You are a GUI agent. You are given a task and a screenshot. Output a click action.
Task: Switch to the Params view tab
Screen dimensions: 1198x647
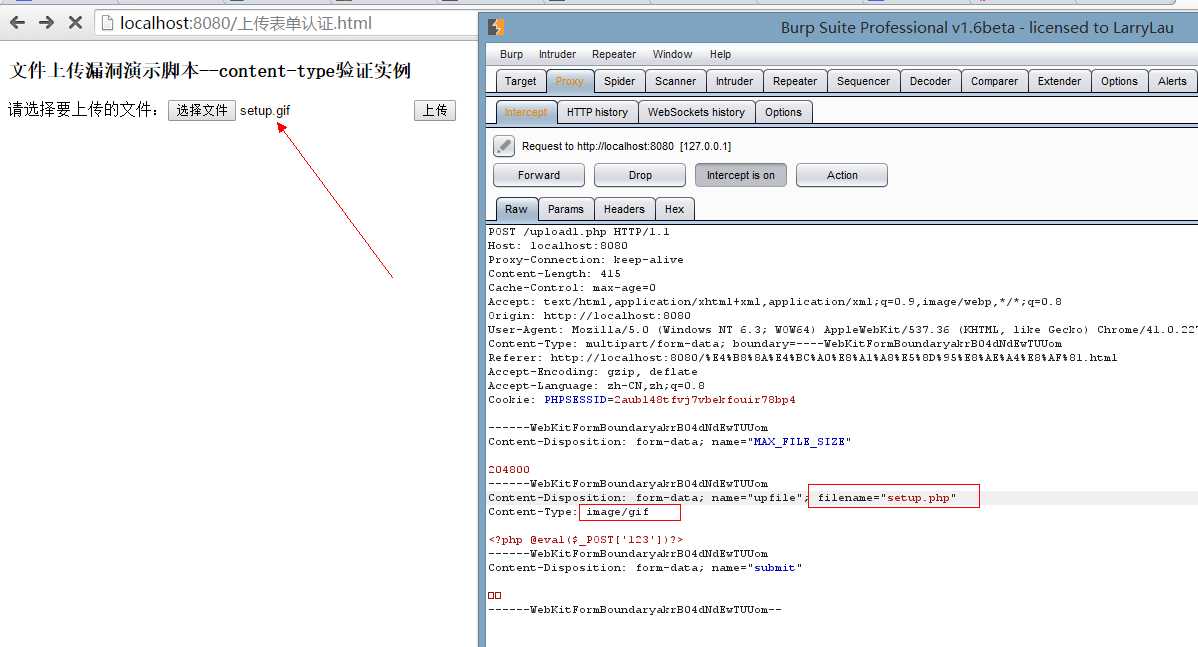click(x=565, y=209)
